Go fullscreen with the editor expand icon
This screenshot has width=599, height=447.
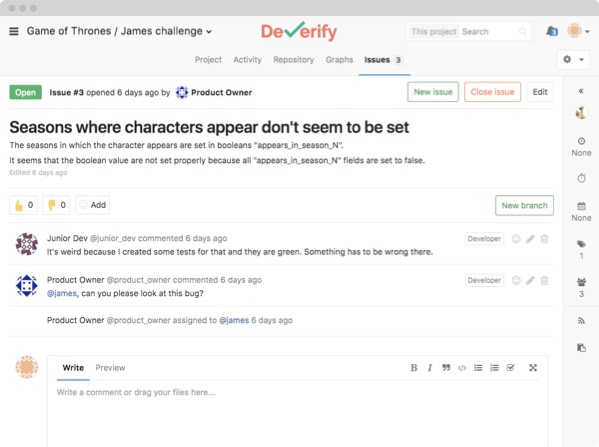(x=533, y=368)
